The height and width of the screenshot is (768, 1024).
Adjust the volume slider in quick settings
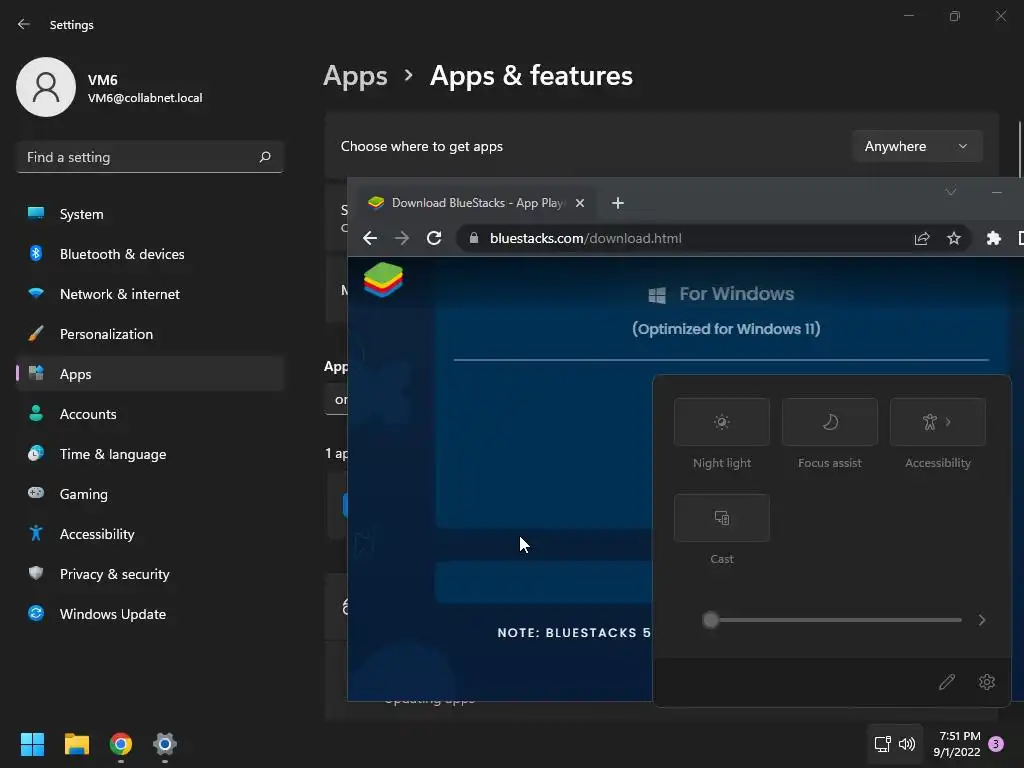pos(832,620)
